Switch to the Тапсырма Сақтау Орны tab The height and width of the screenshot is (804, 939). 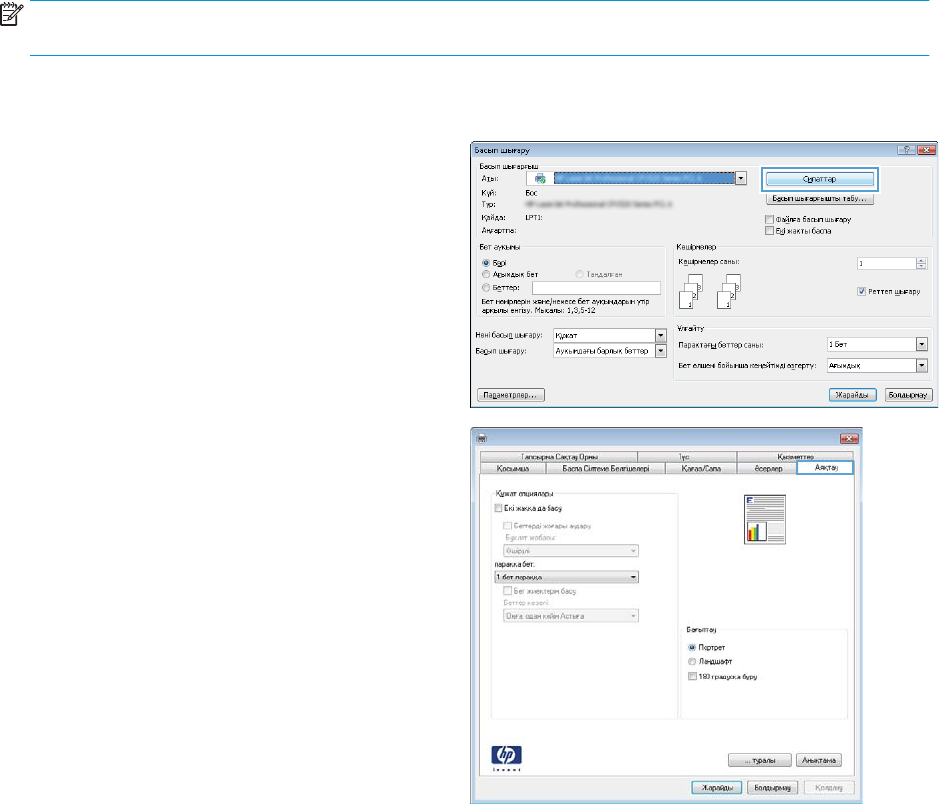(559, 457)
